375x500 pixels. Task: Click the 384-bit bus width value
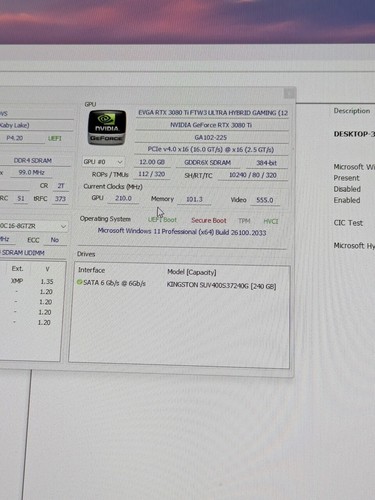pos(266,163)
